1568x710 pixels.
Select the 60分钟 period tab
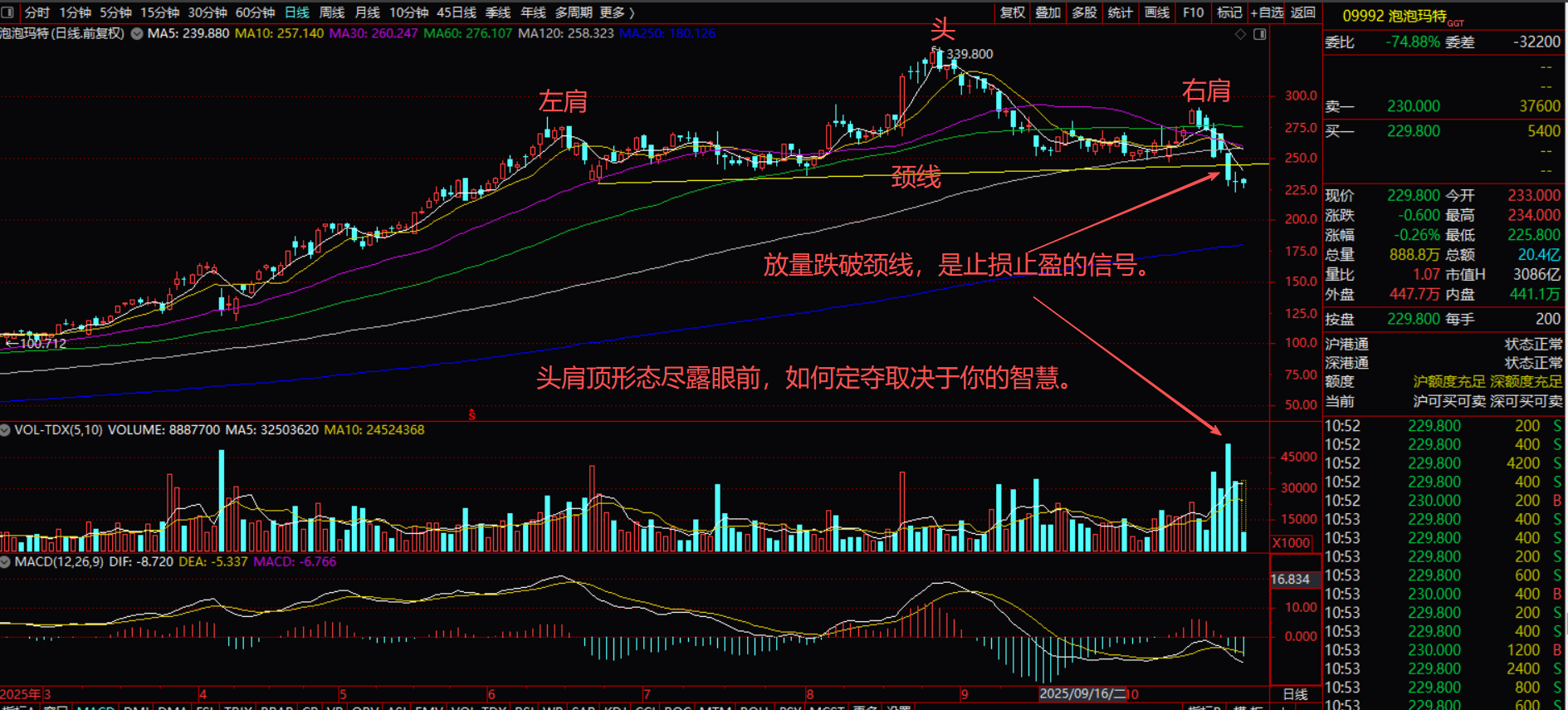(255, 12)
